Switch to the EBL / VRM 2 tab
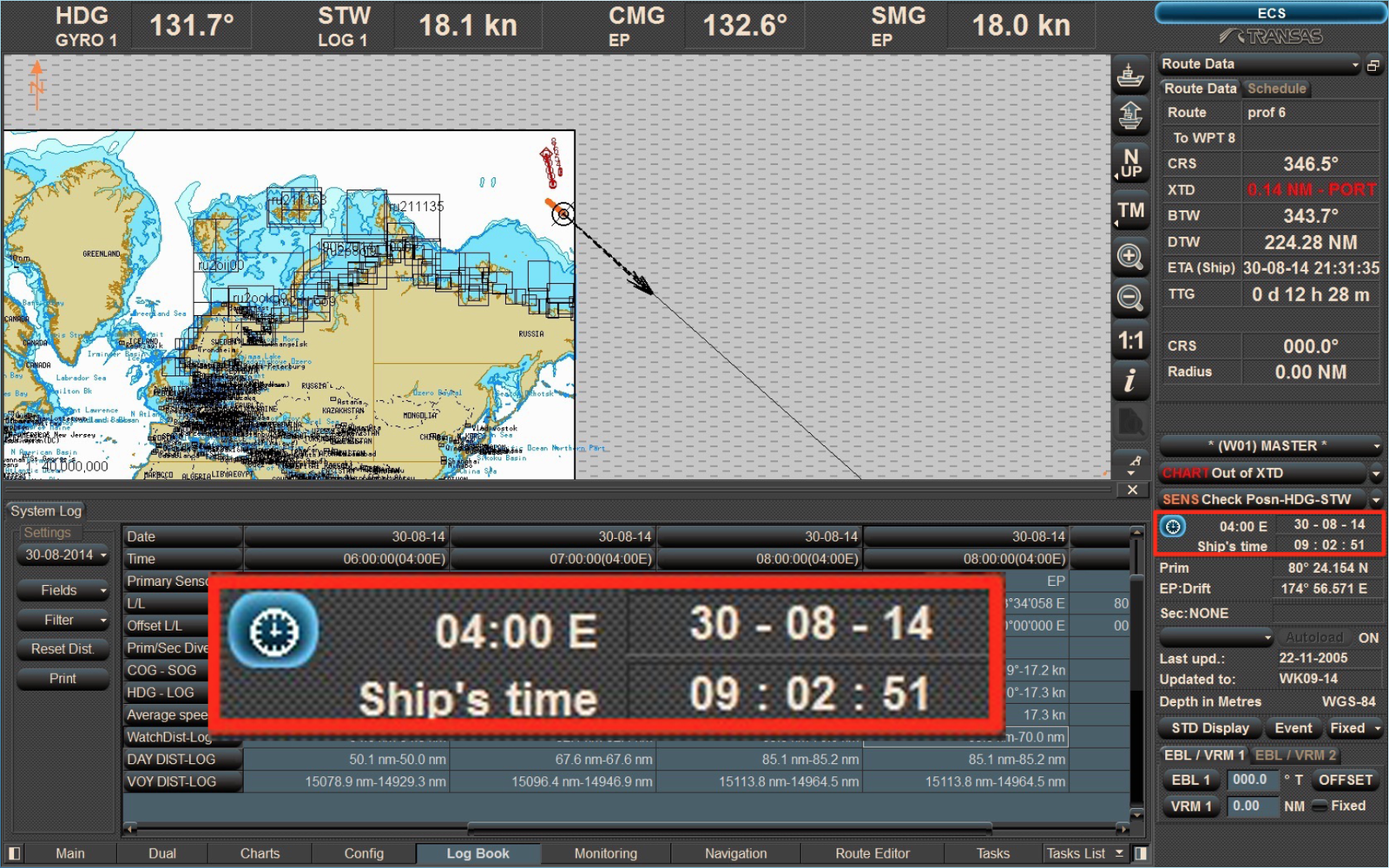Screen dimensions: 1389x868 pos(1295,755)
